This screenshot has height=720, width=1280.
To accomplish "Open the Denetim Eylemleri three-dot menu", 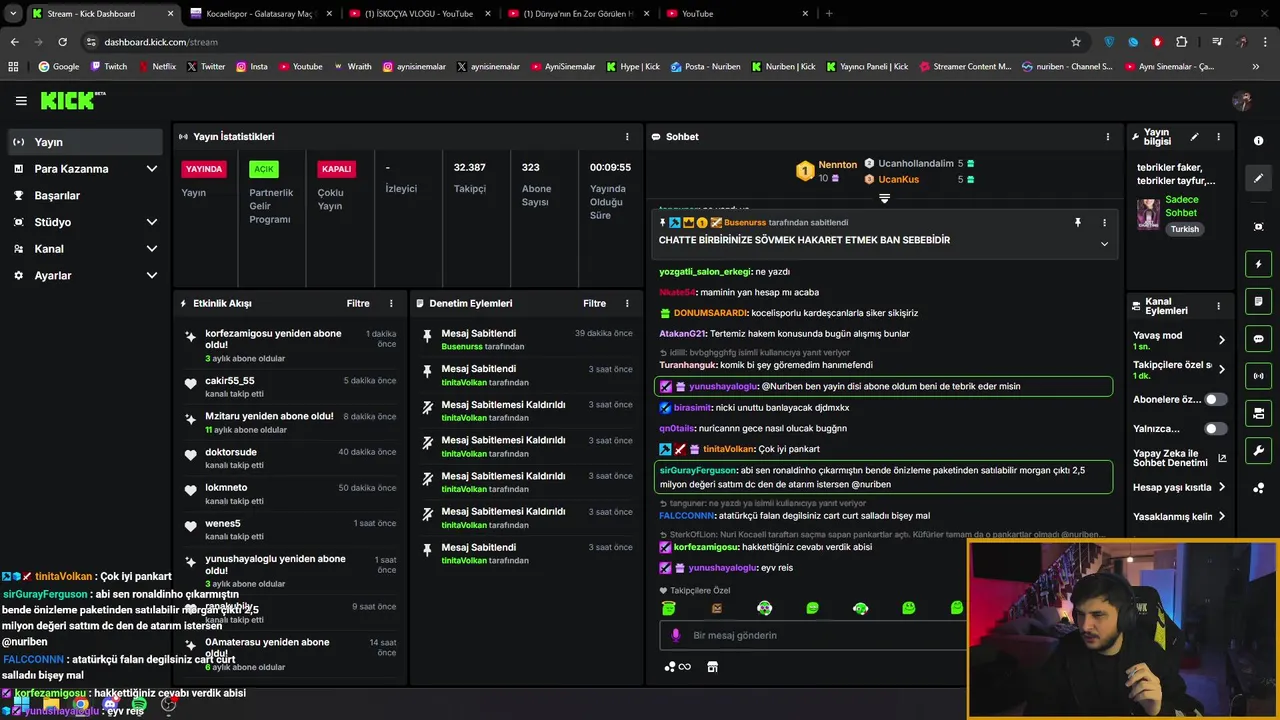I will pyautogui.click(x=627, y=303).
